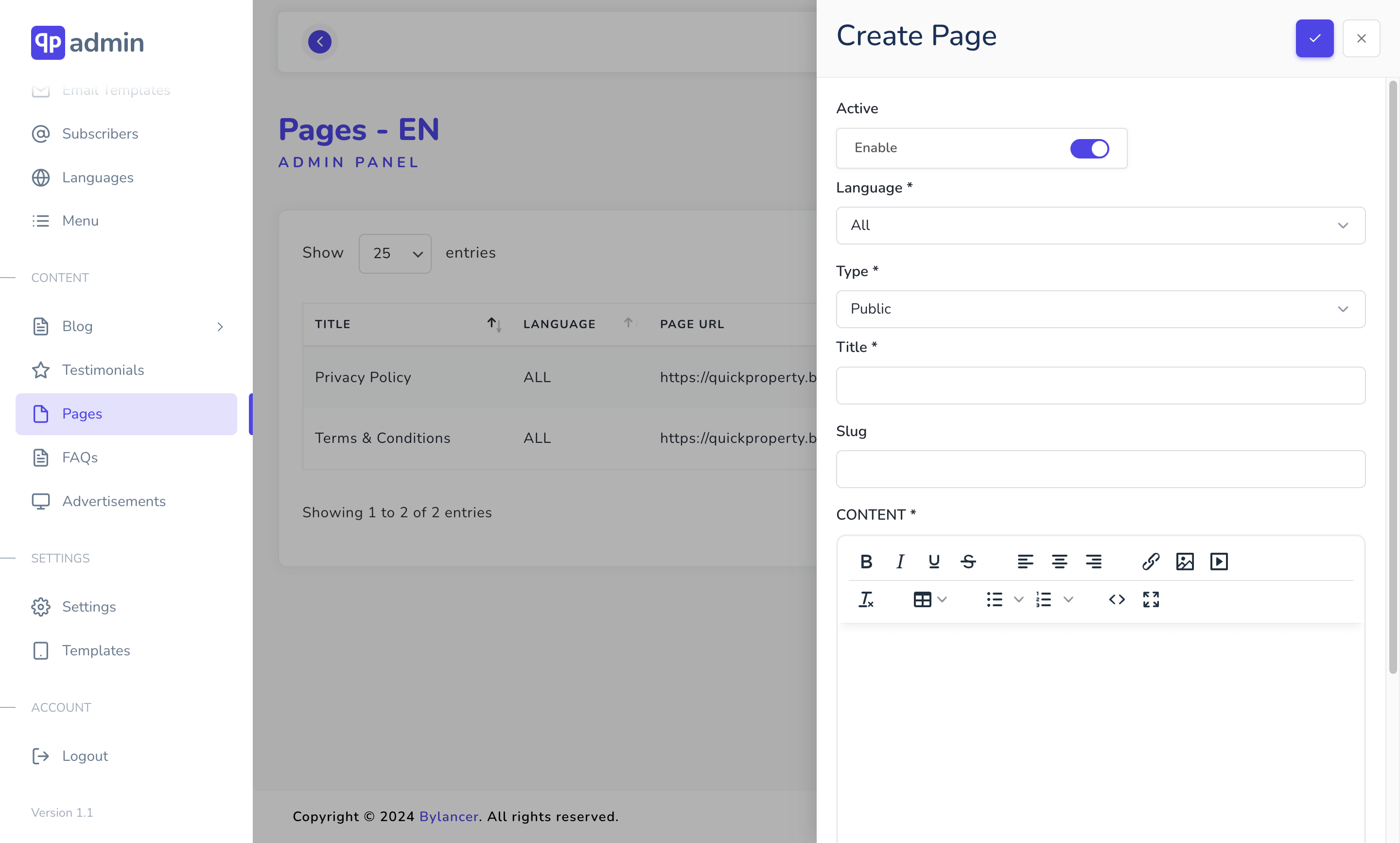The width and height of the screenshot is (1400, 843).
Task: Switch editor to source code view
Action: pyautogui.click(x=1117, y=599)
